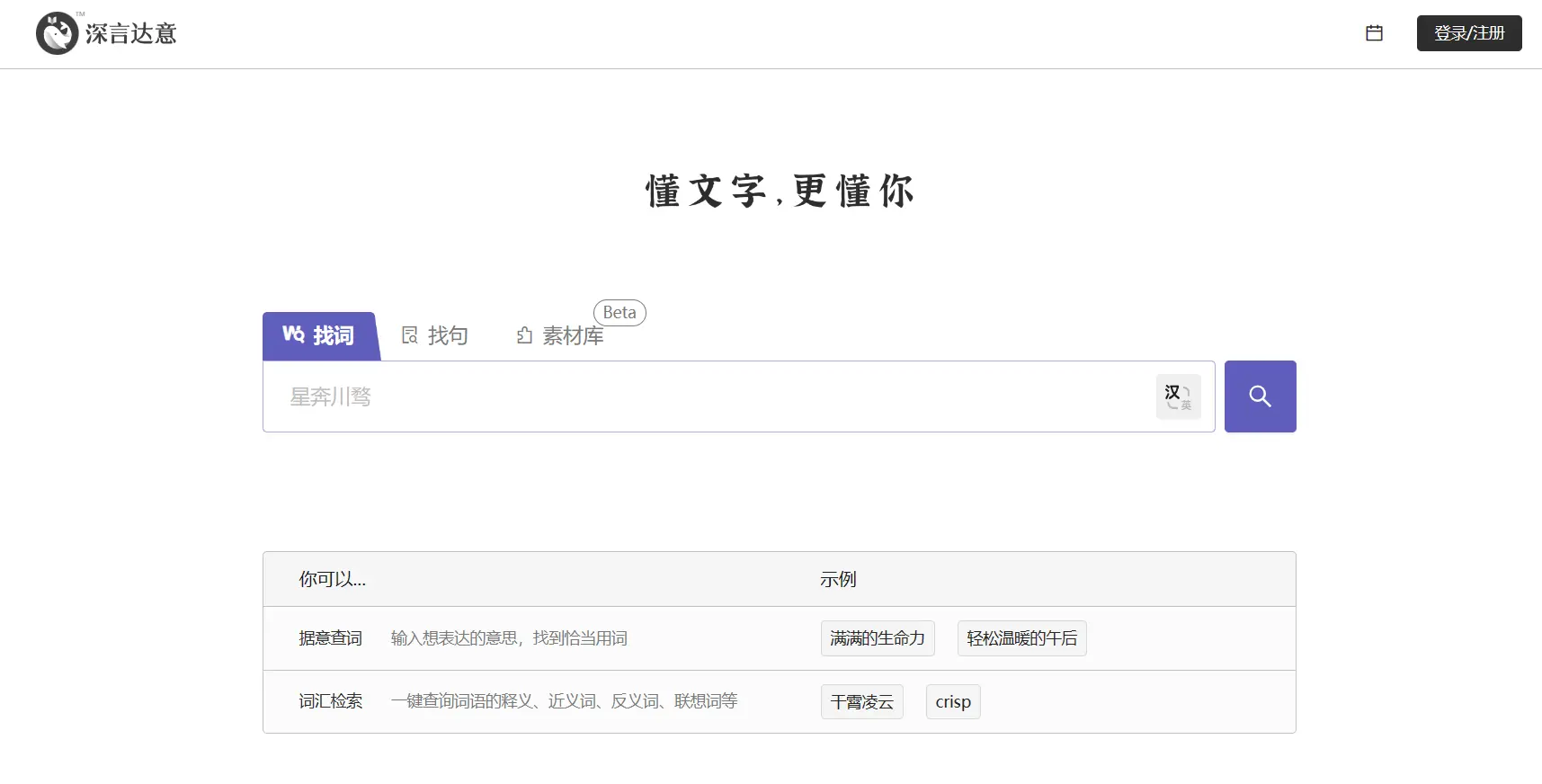Click the purple search magnifier button
This screenshot has width=1542, height=784.
1260,396
